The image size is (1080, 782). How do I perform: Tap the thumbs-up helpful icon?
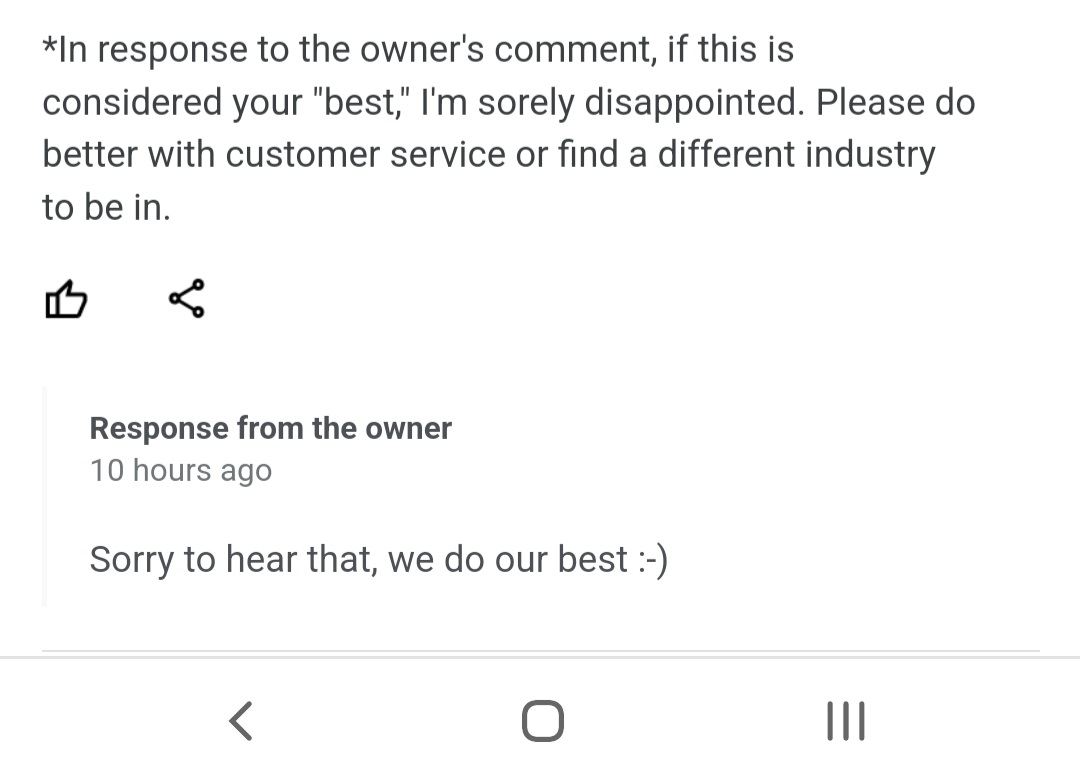coord(65,299)
